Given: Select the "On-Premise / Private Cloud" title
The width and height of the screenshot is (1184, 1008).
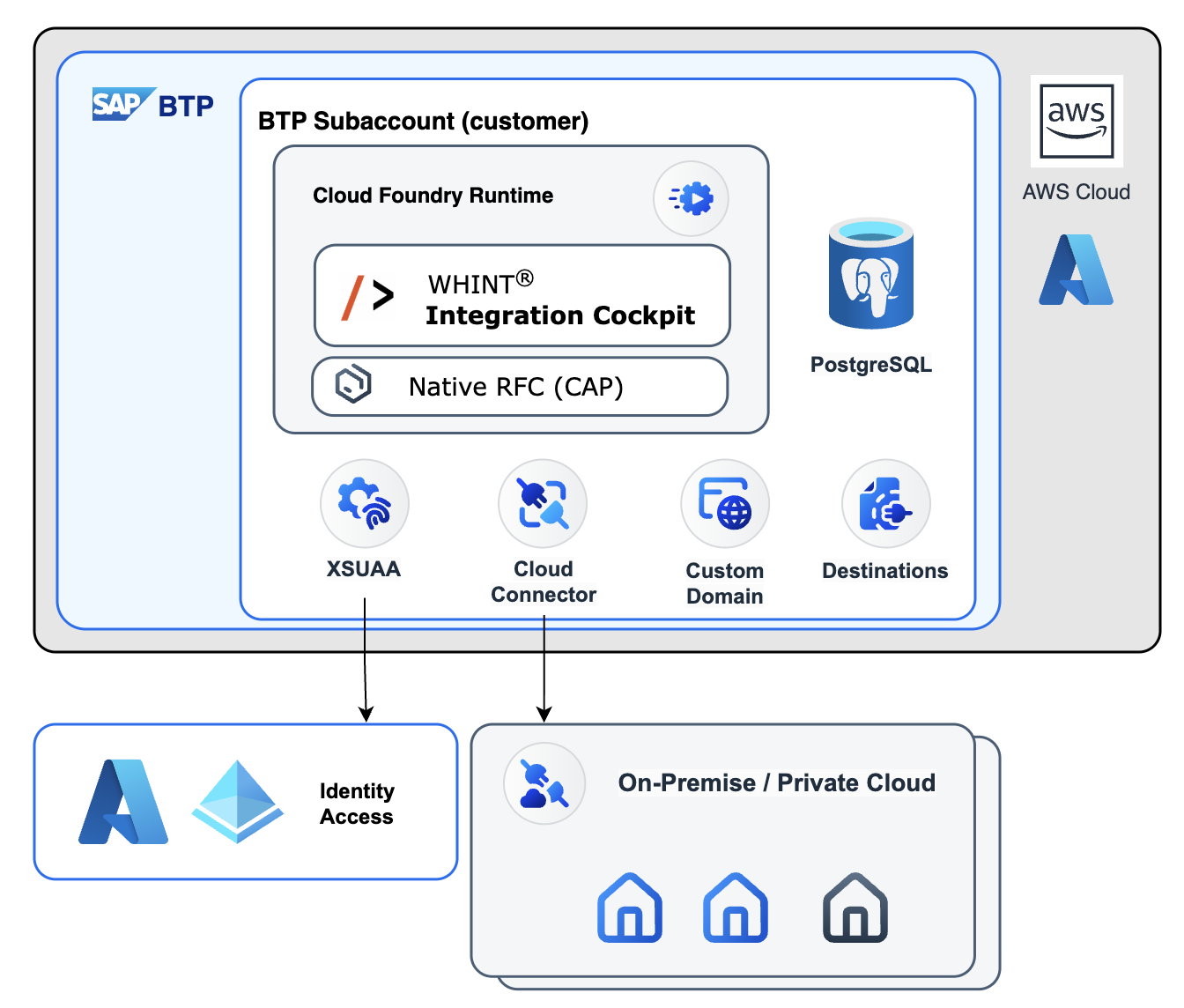Looking at the screenshot, I should [x=777, y=782].
